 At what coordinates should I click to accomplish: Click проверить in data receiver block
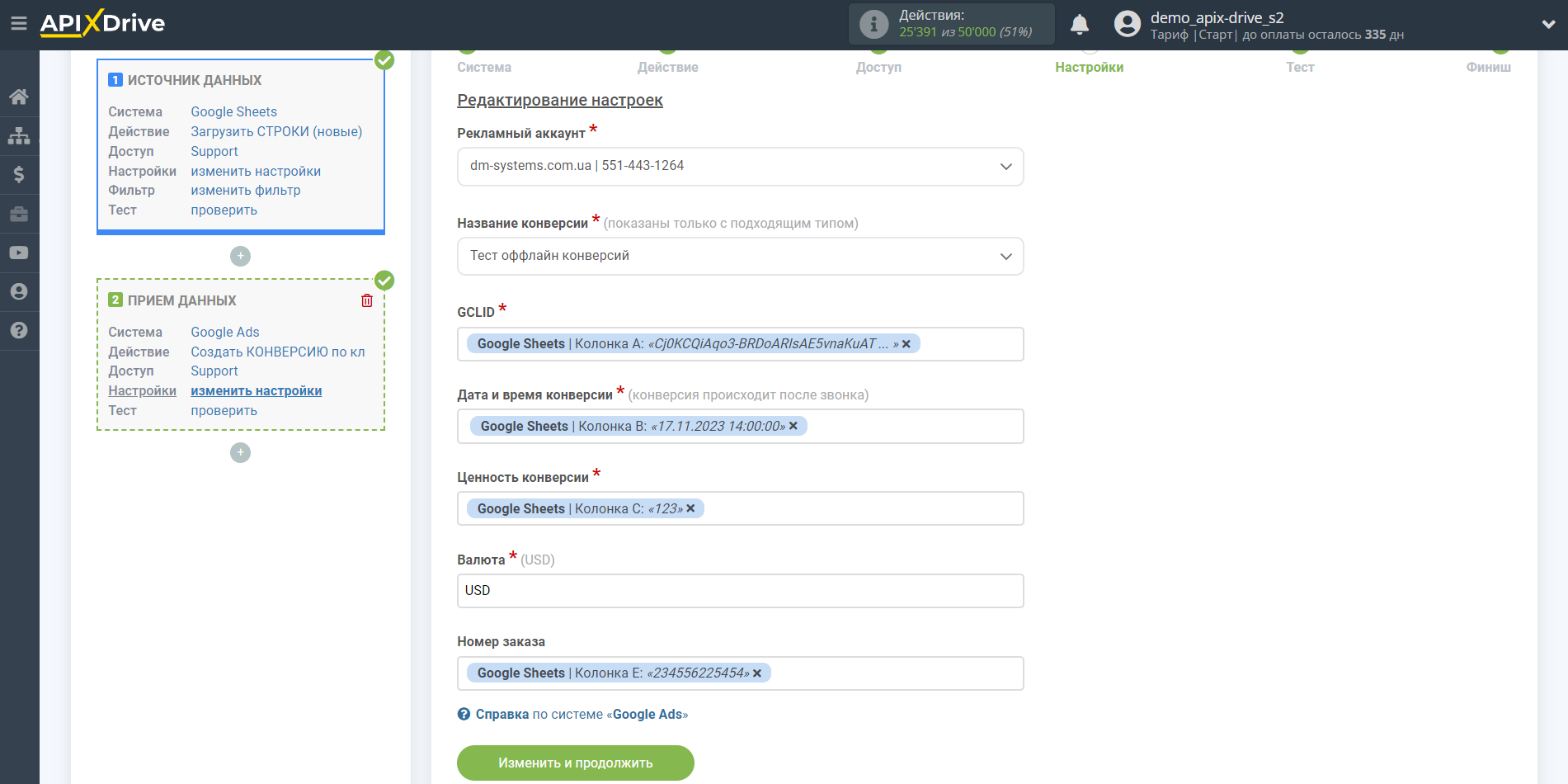(x=224, y=410)
